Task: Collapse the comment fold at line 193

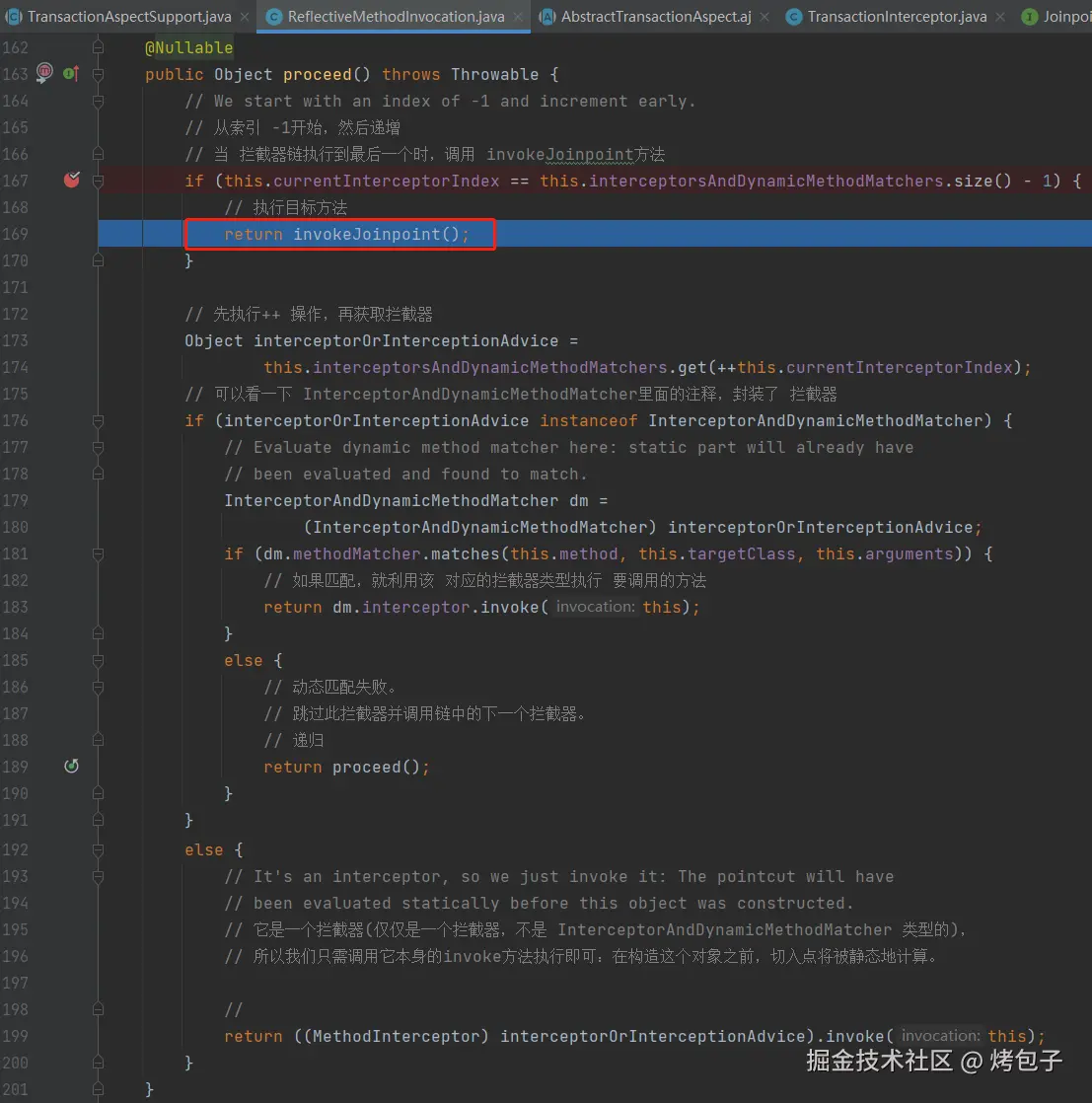Action: pos(98,876)
